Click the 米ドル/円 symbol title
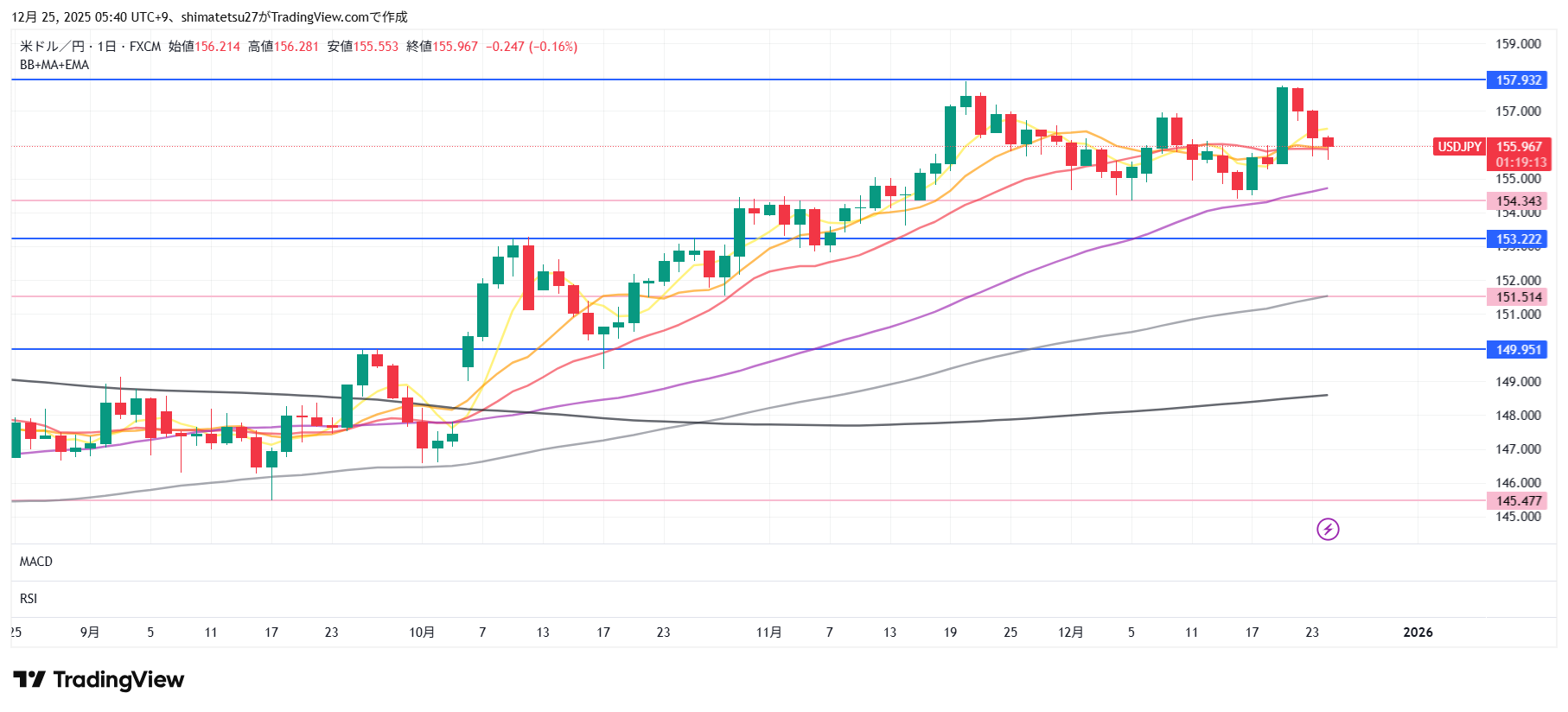Viewport: 1568px width, 712px height. point(52,47)
